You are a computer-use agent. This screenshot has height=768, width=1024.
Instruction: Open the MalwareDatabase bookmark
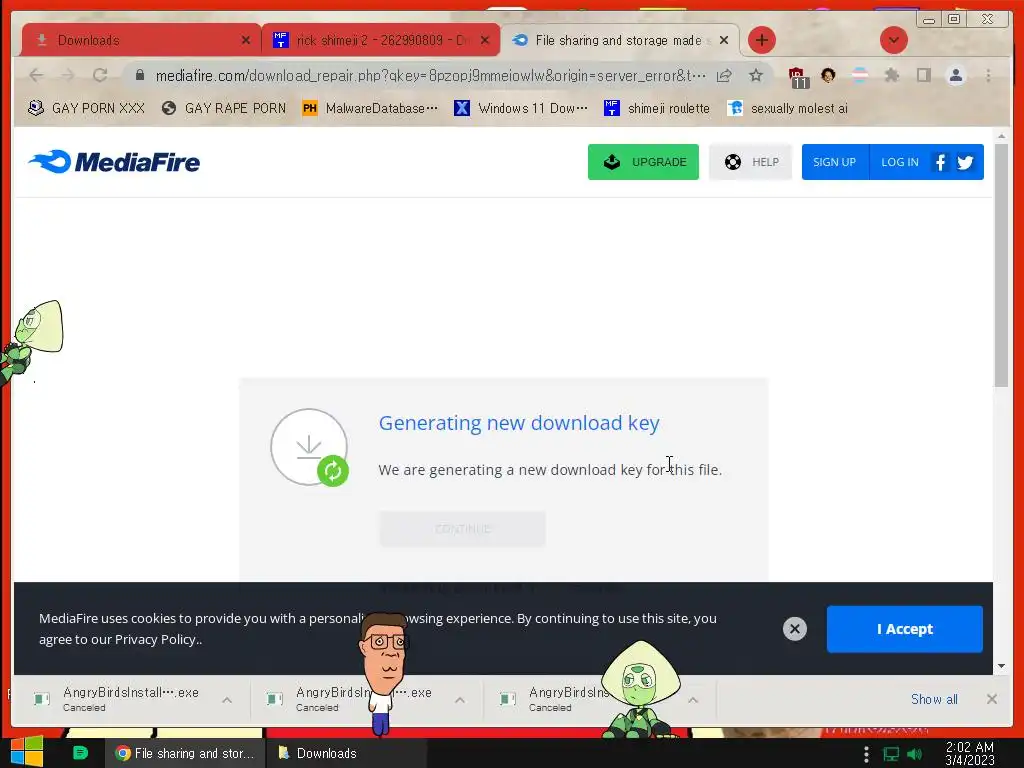point(370,108)
